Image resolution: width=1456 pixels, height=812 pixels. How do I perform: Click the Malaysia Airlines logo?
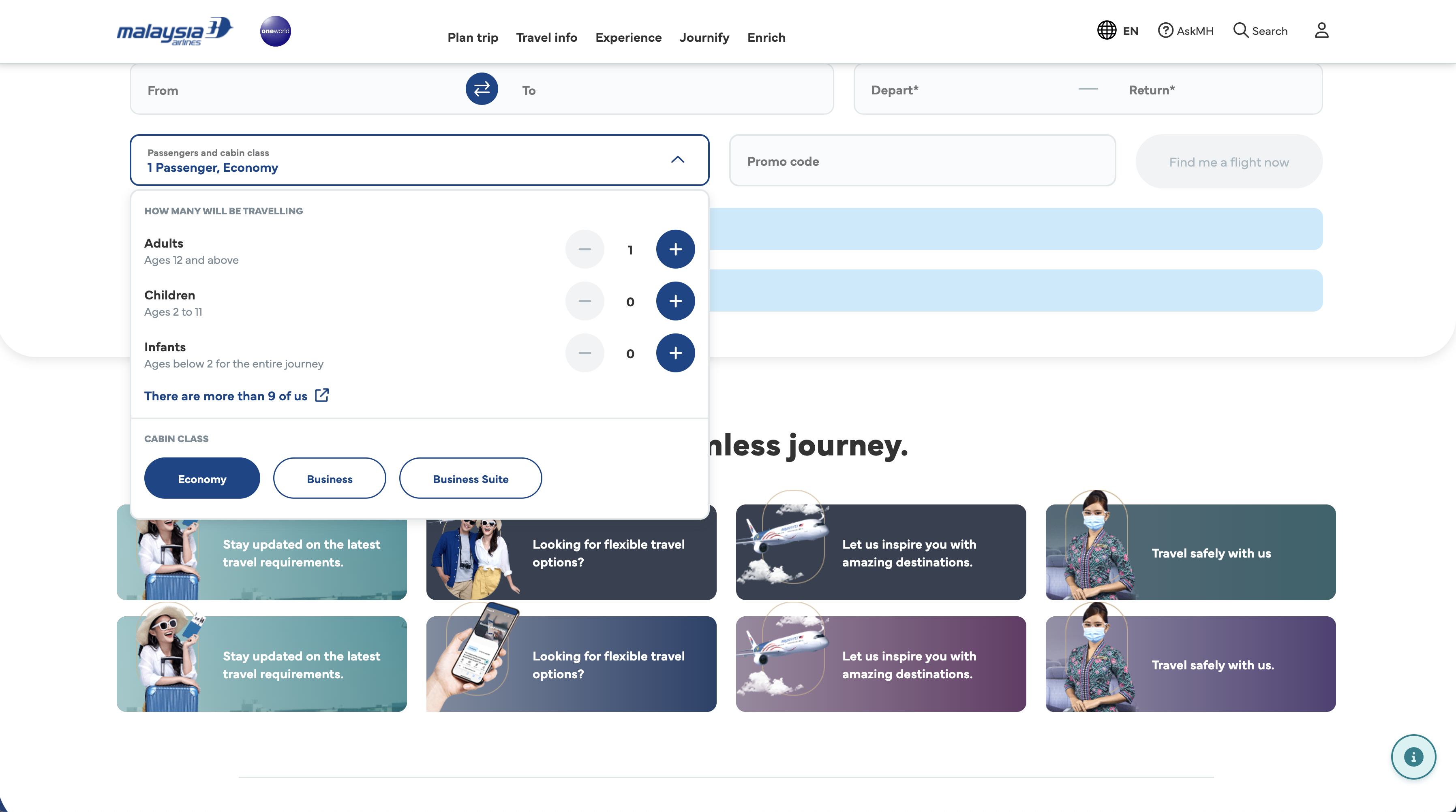coord(174,31)
